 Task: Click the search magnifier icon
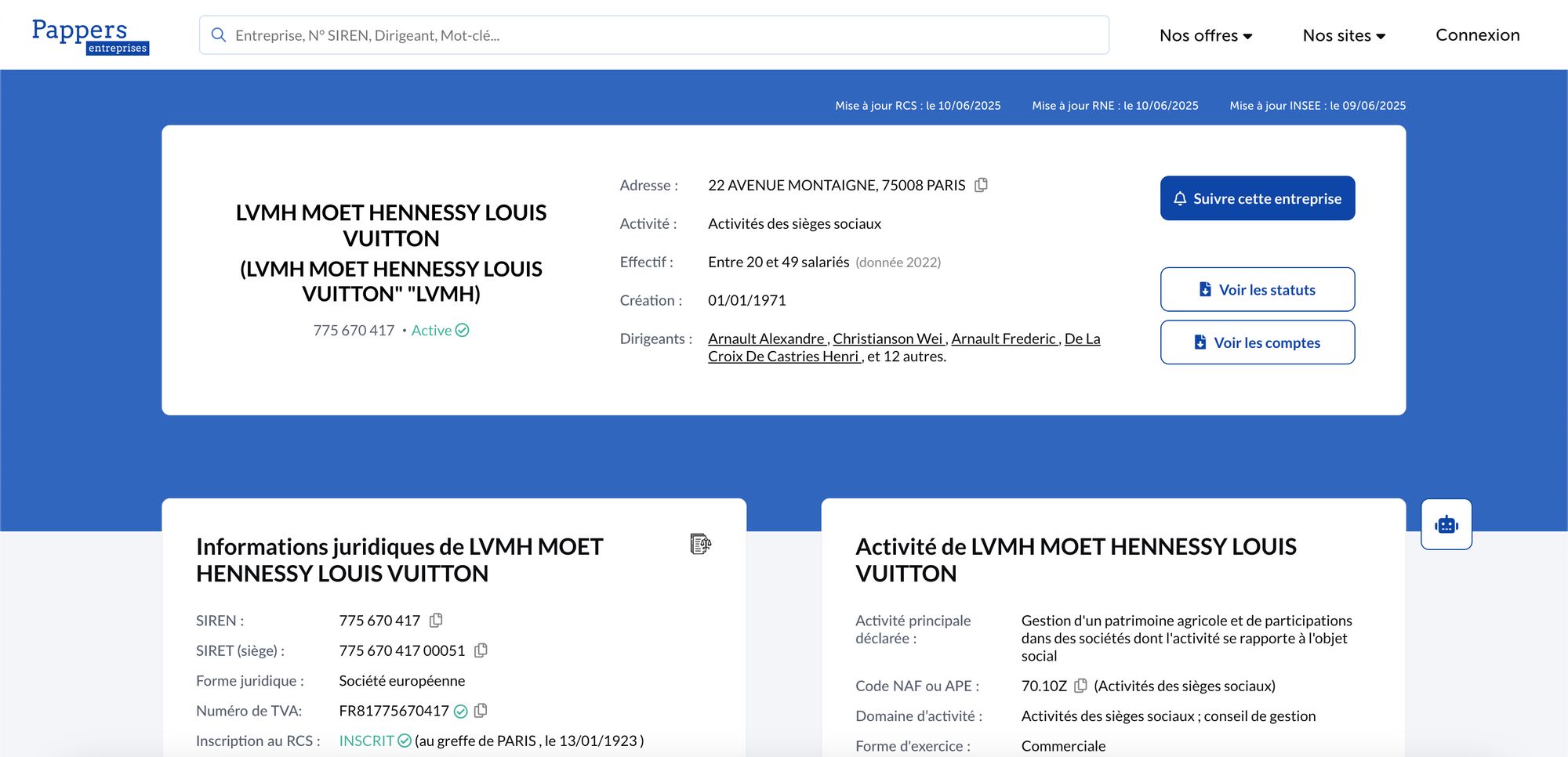coord(219,35)
